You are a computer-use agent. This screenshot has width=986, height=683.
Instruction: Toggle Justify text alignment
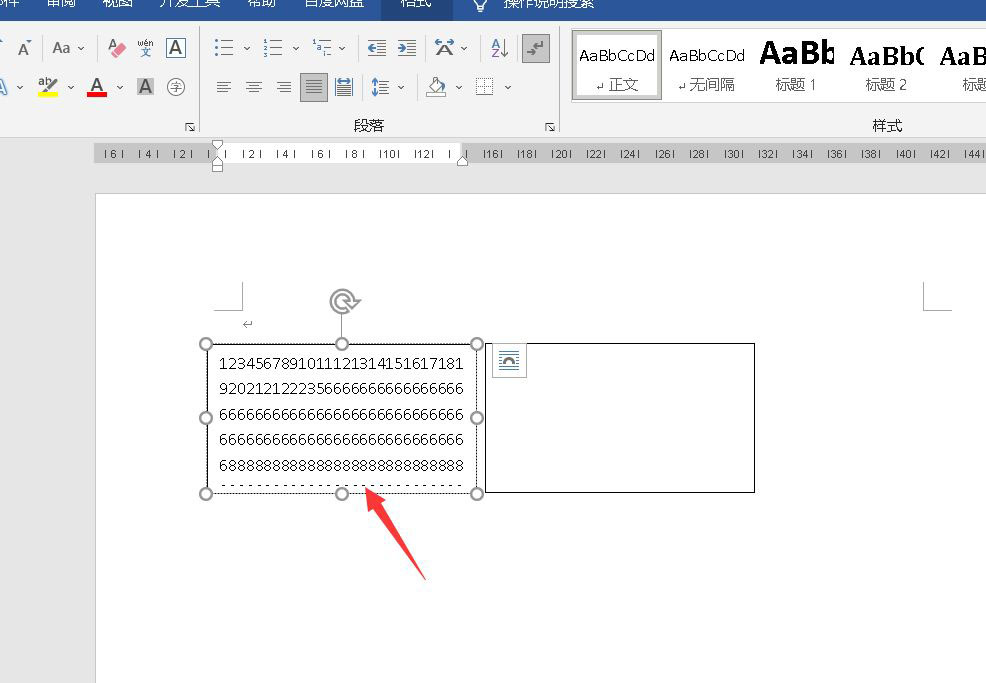coord(314,88)
